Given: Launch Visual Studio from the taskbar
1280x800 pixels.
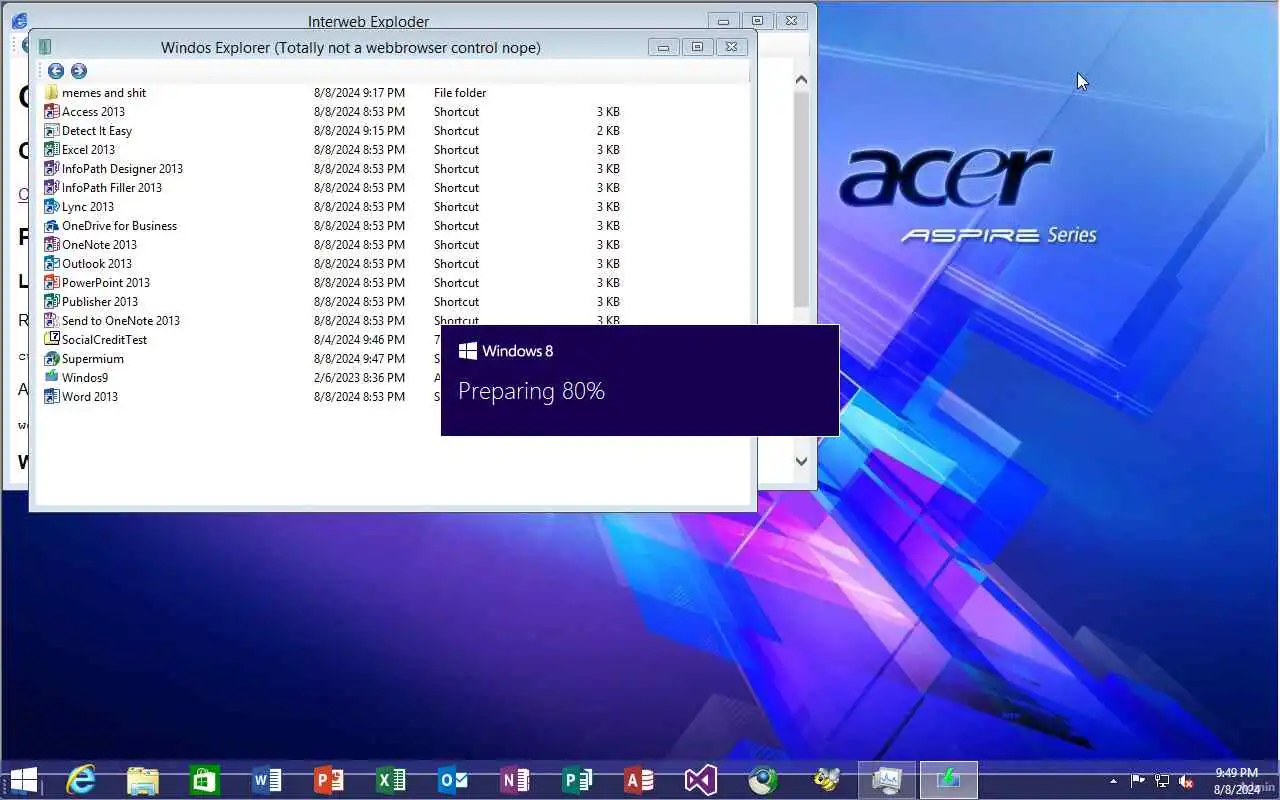Looking at the screenshot, I should point(701,780).
